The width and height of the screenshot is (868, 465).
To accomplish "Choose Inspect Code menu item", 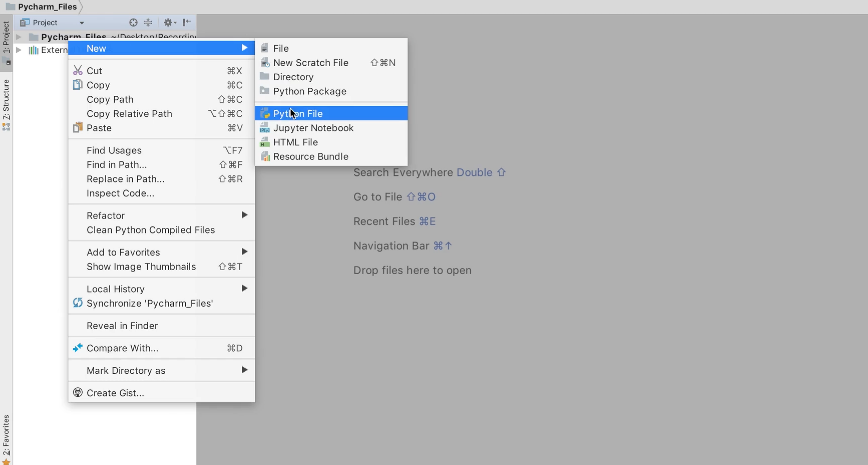I will point(161,193).
